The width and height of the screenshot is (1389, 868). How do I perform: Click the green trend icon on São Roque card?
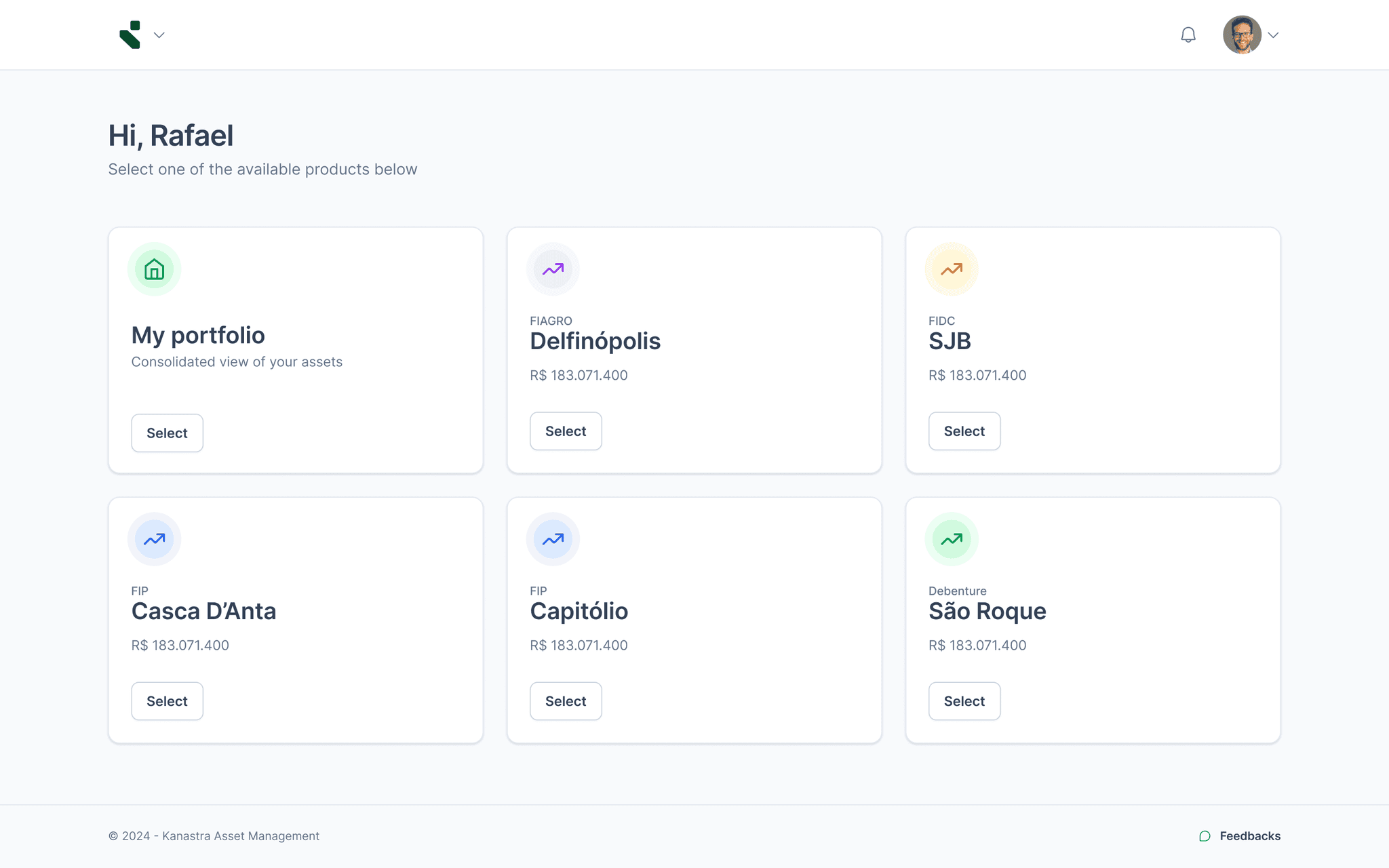pos(950,538)
